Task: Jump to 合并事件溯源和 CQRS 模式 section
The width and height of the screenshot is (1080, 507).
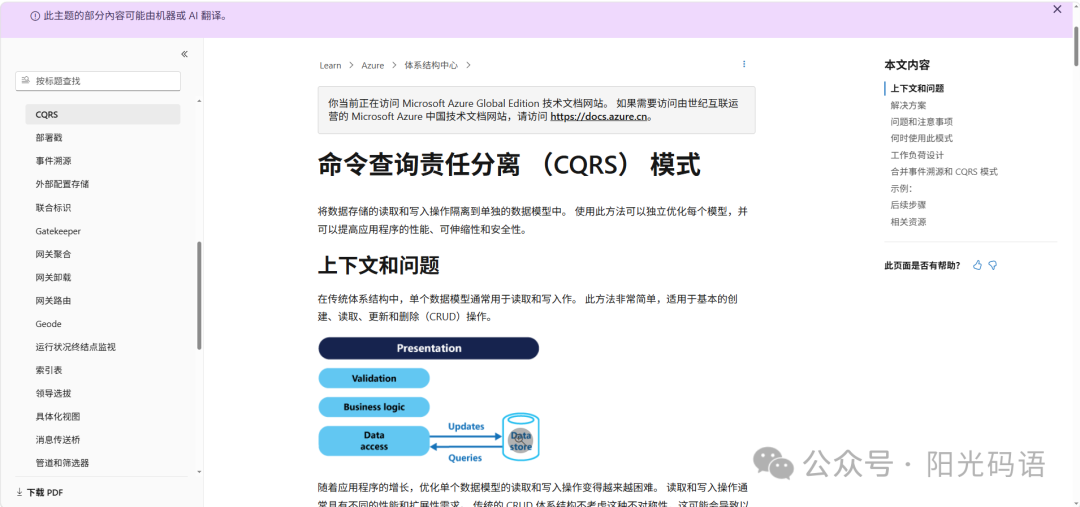Action: coord(944,172)
